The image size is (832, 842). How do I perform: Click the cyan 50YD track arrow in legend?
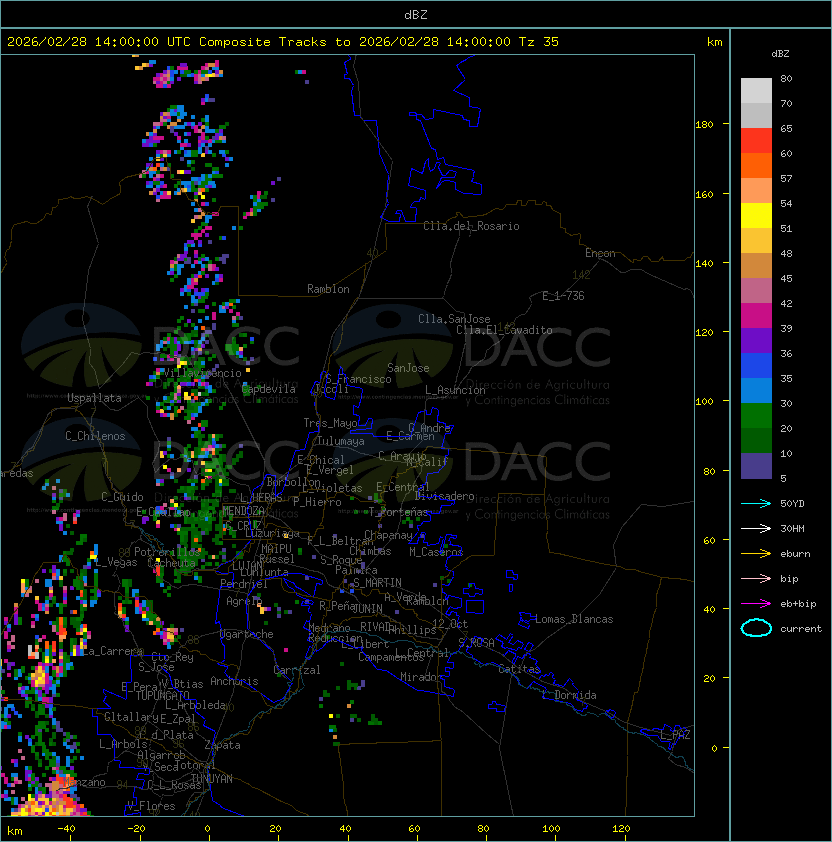756,504
